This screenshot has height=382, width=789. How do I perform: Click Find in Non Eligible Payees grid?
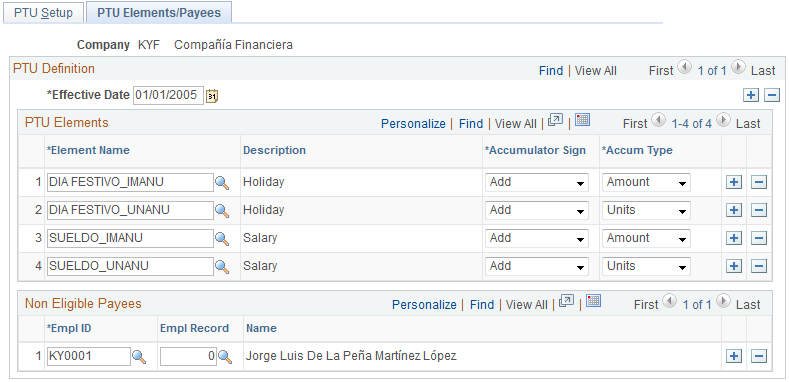pos(482,304)
